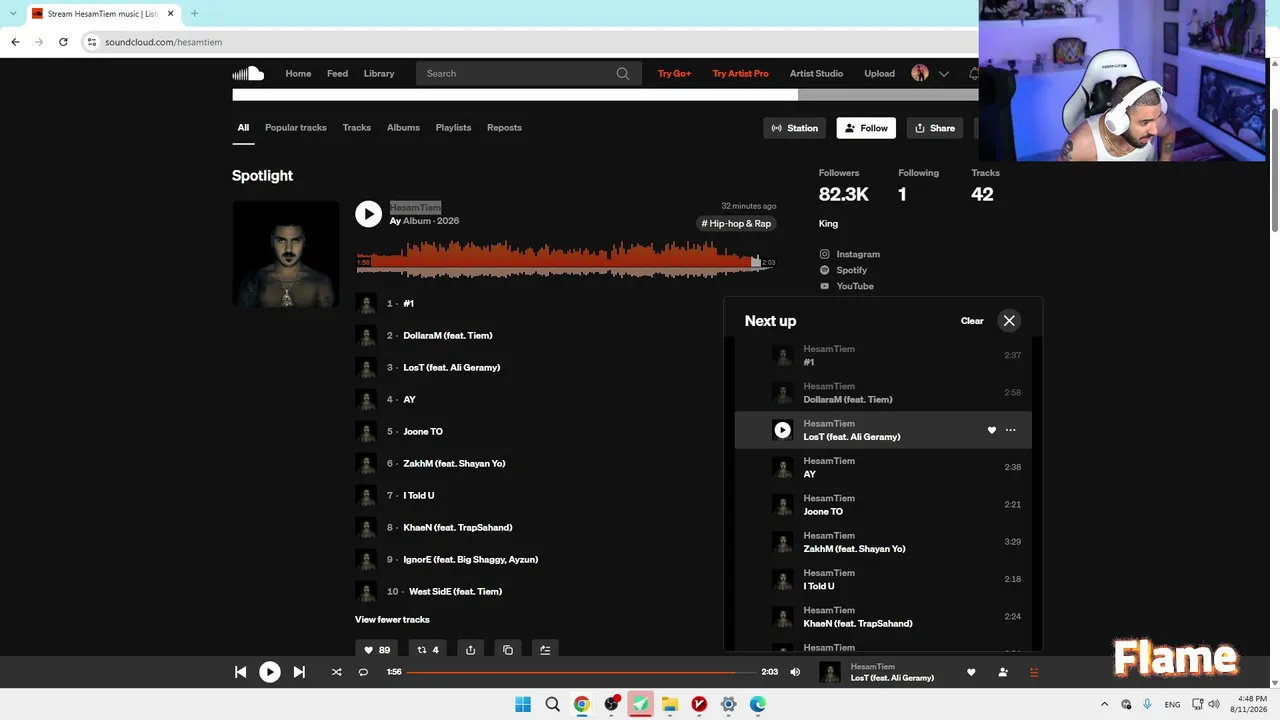Screen dimensions: 1280x720
Task: Open the Windows Start menu
Action: (x=523, y=704)
